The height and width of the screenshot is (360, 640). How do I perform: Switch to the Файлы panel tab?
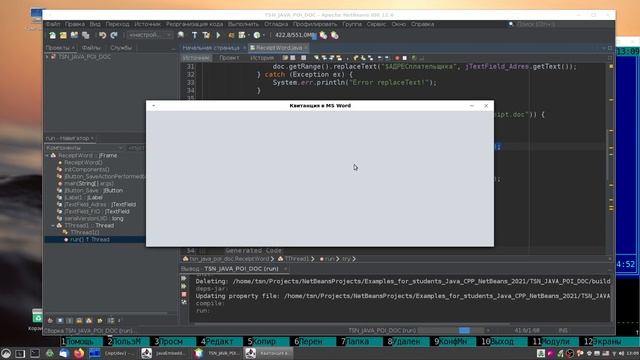click(91, 48)
